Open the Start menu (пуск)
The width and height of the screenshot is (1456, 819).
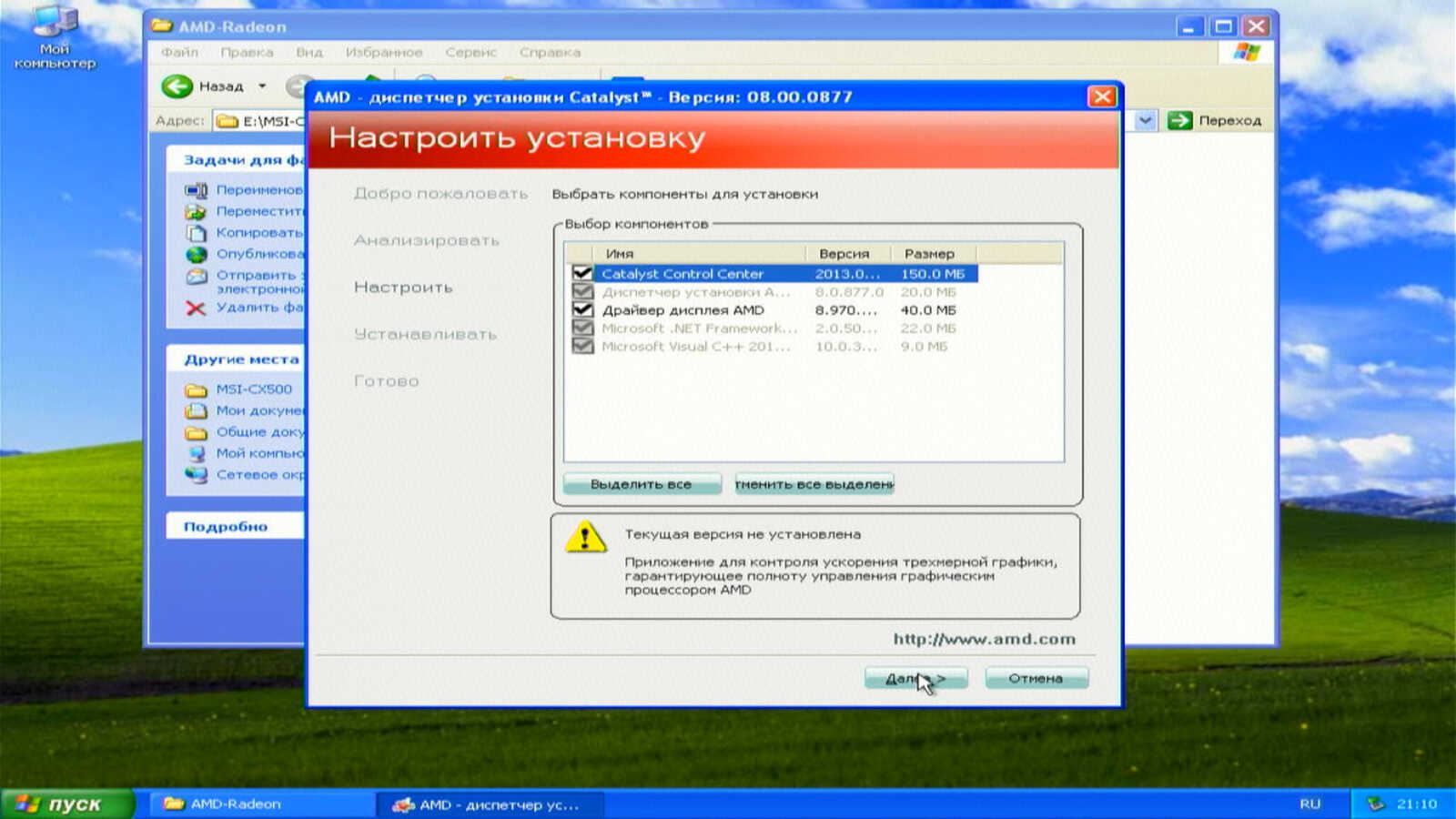point(68,804)
